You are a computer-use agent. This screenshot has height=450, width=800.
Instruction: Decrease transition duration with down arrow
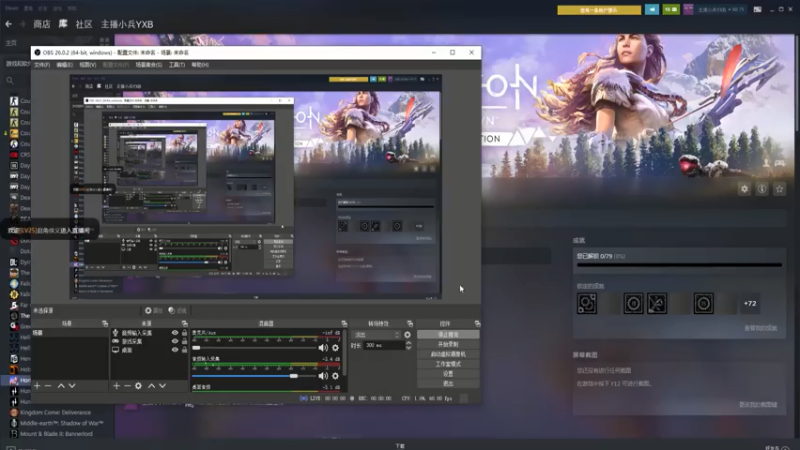click(x=408, y=348)
